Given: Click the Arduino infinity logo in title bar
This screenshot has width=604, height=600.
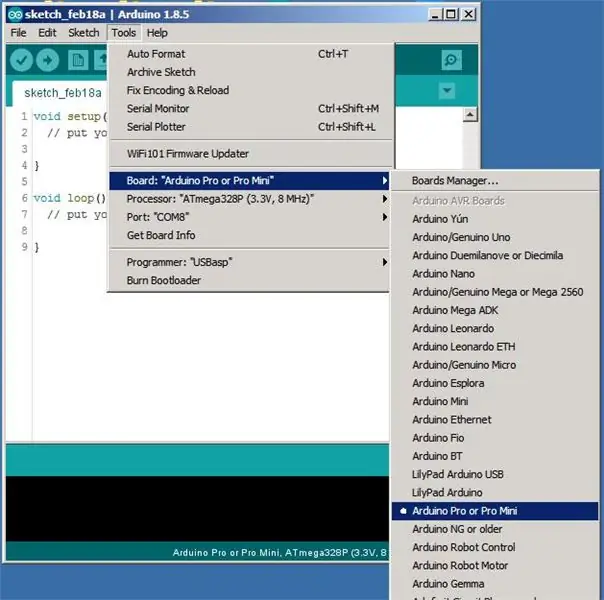Looking at the screenshot, I should 15,15.
